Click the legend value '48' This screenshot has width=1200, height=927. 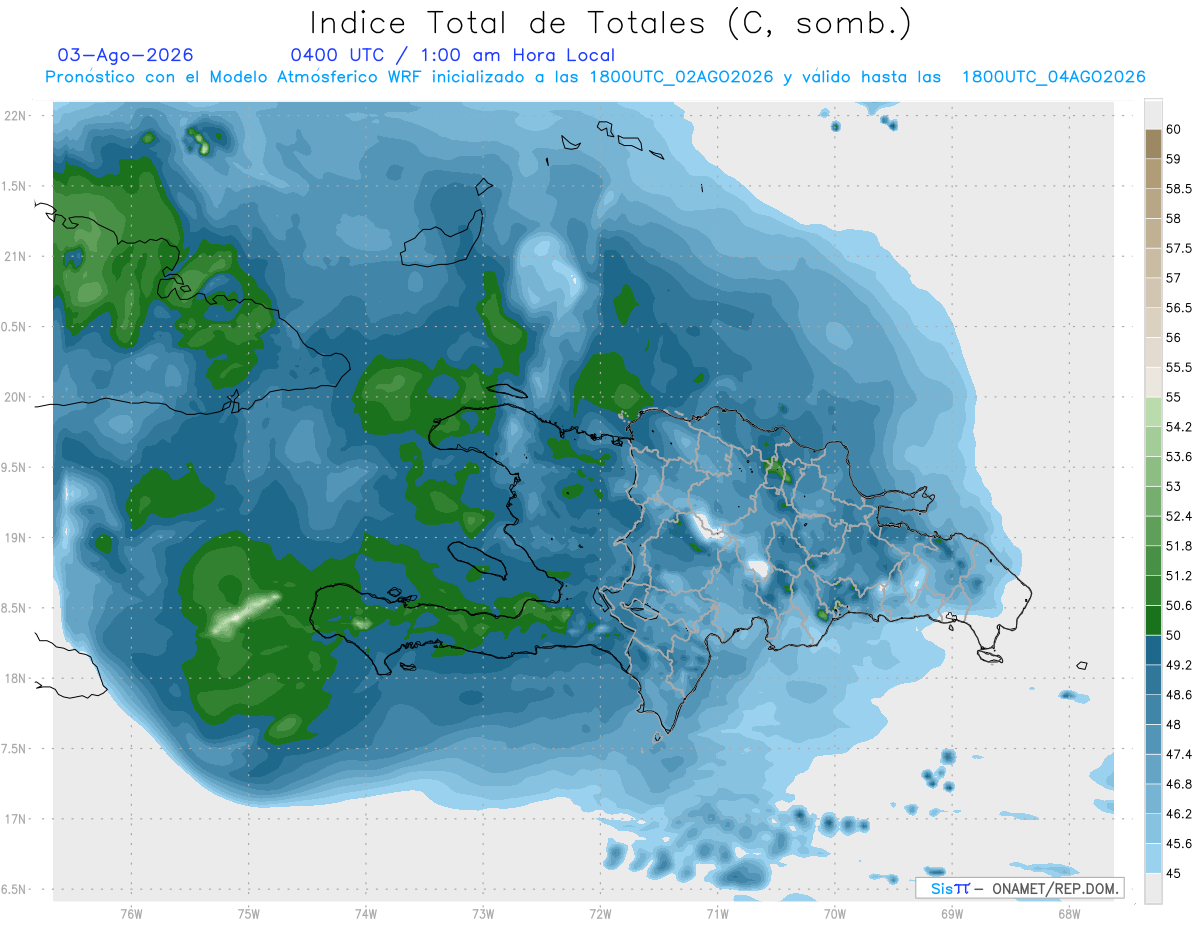point(1174,725)
